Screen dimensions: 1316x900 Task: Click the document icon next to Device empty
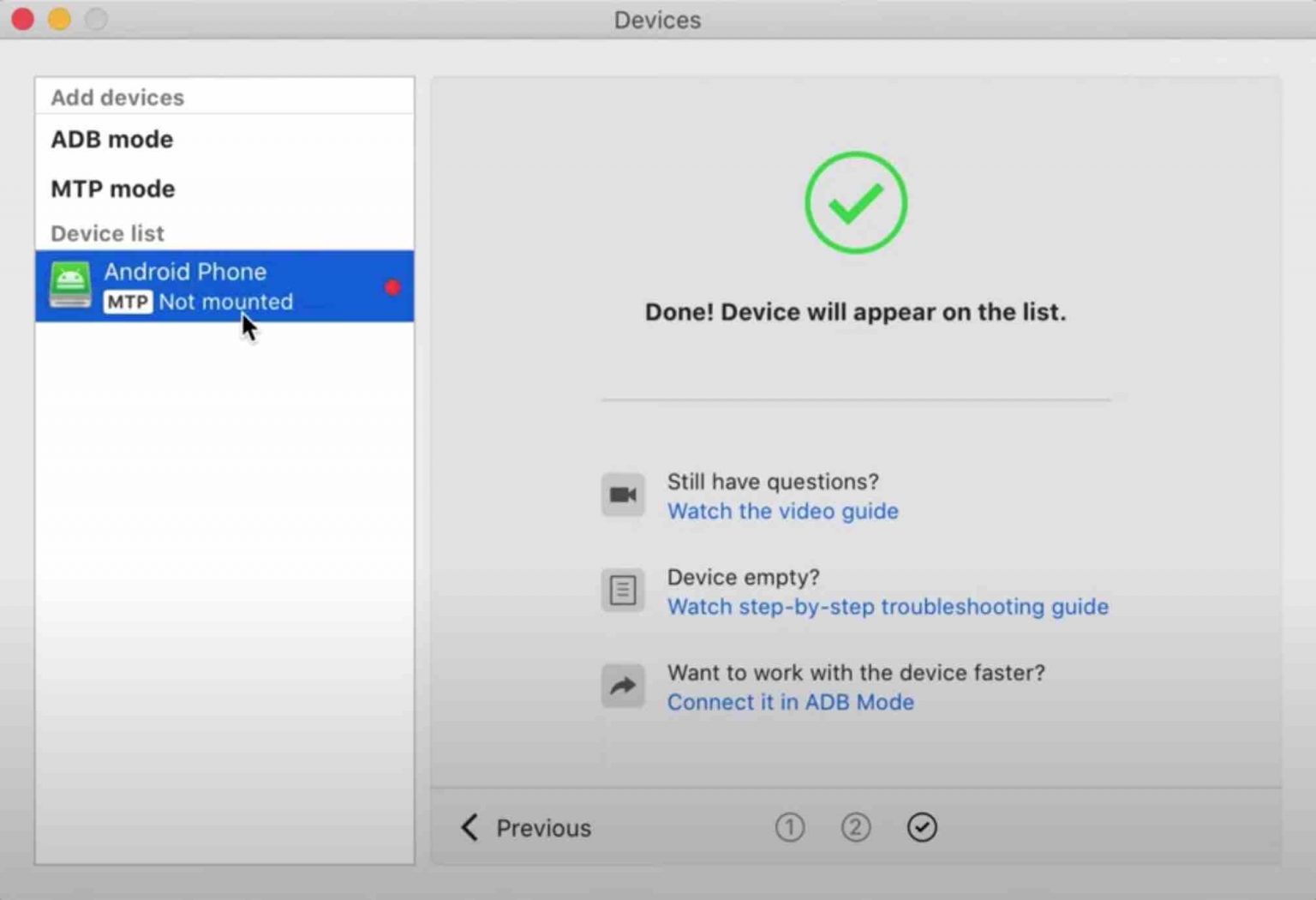click(x=623, y=590)
